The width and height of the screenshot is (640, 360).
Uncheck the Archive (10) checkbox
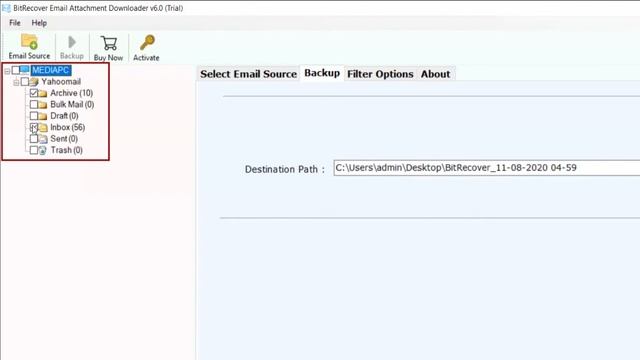click(34, 93)
